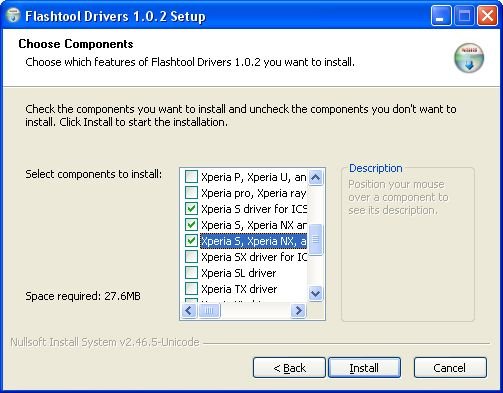
Task: Click the Flashtool title bar icon
Action: coord(13,15)
